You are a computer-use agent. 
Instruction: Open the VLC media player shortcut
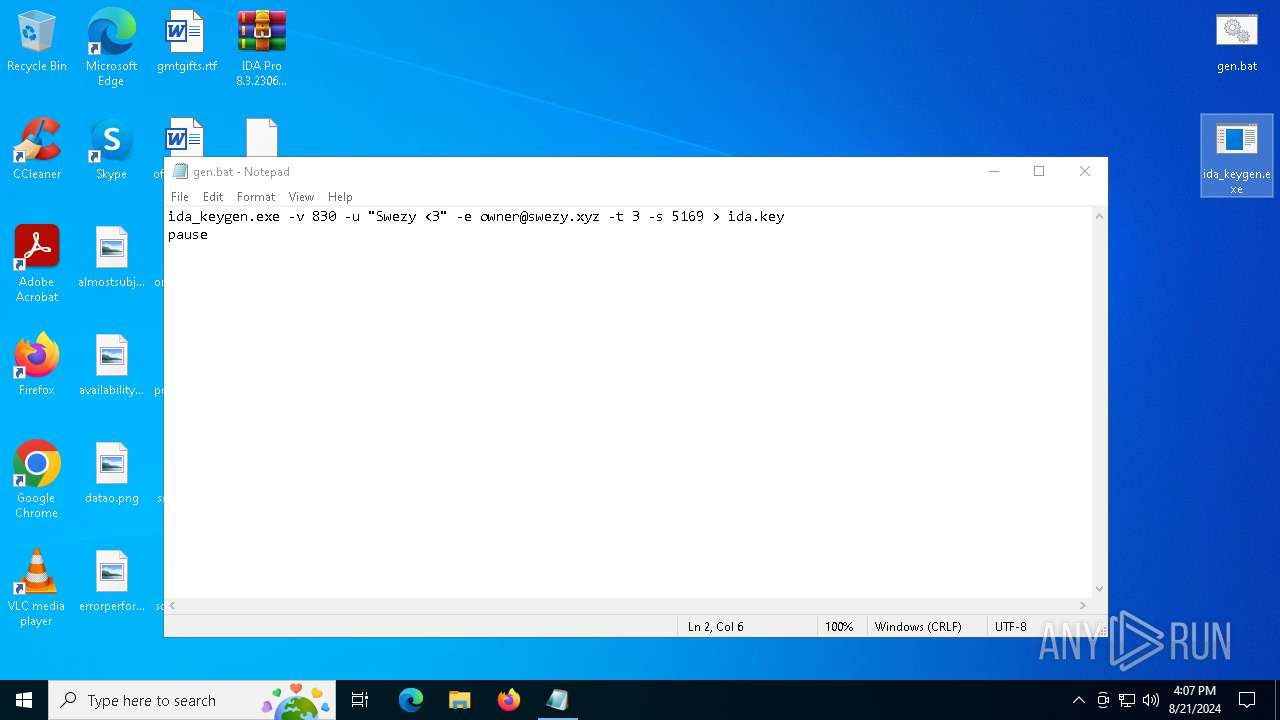pyautogui.click(x=37, y=588)
